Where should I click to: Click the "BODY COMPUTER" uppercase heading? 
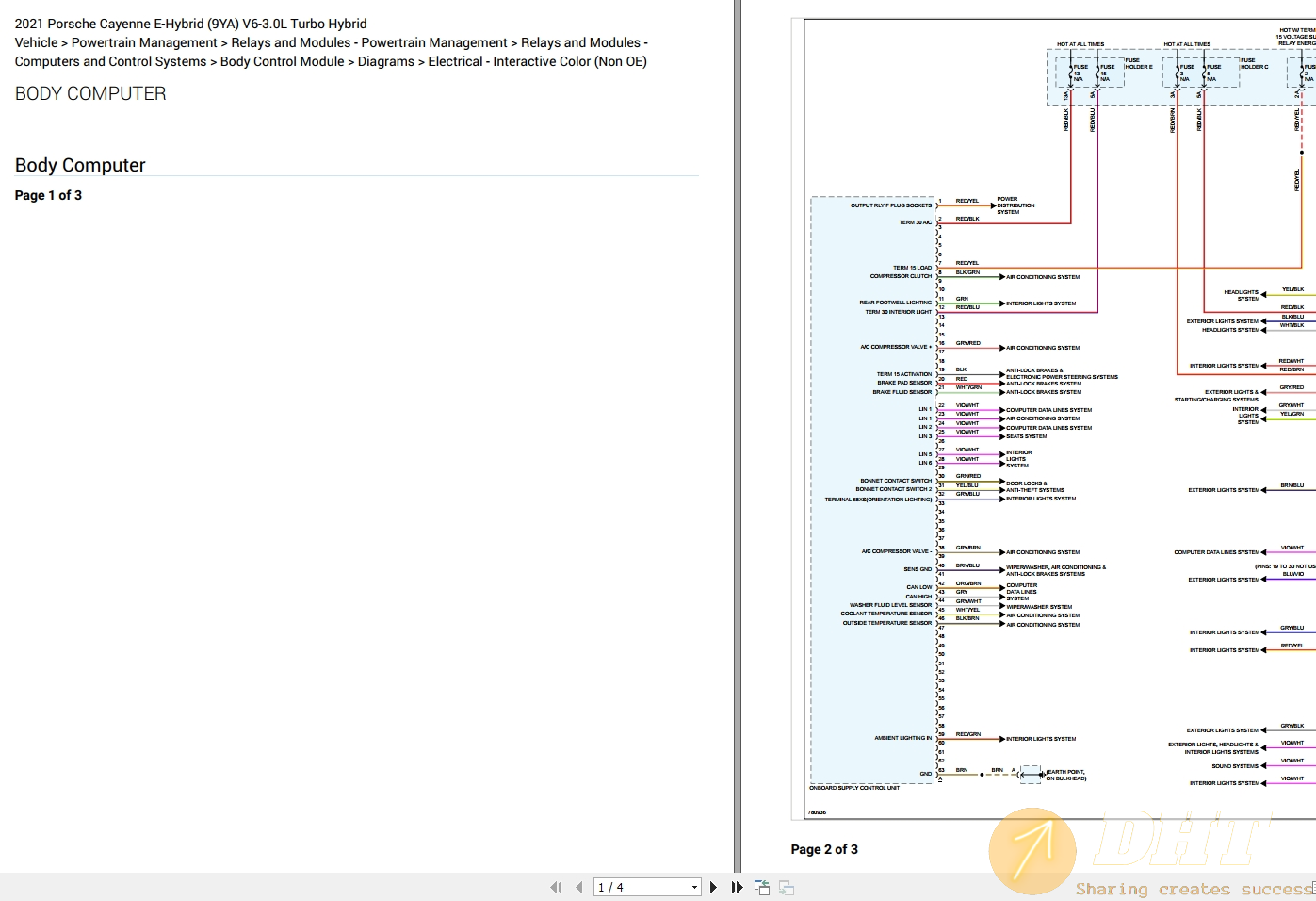pyautogui.click(x=90, y=93)
